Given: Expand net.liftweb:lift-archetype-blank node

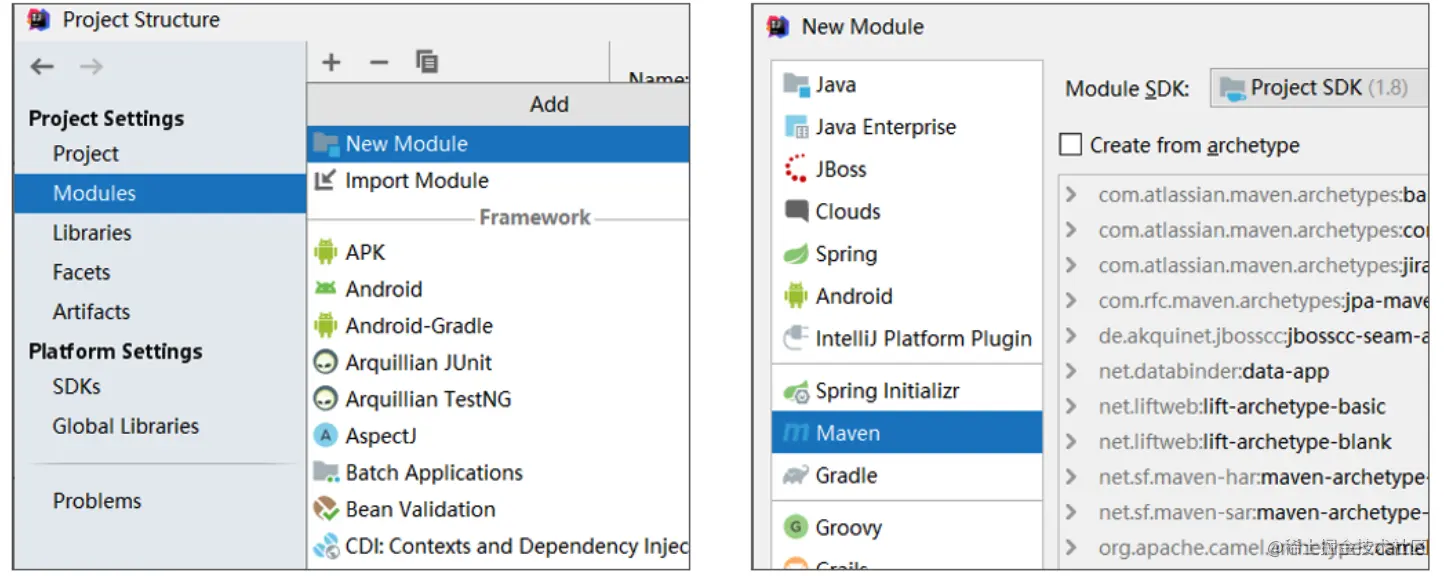Looking at the screenshot, I should [x=1071, y=442].
